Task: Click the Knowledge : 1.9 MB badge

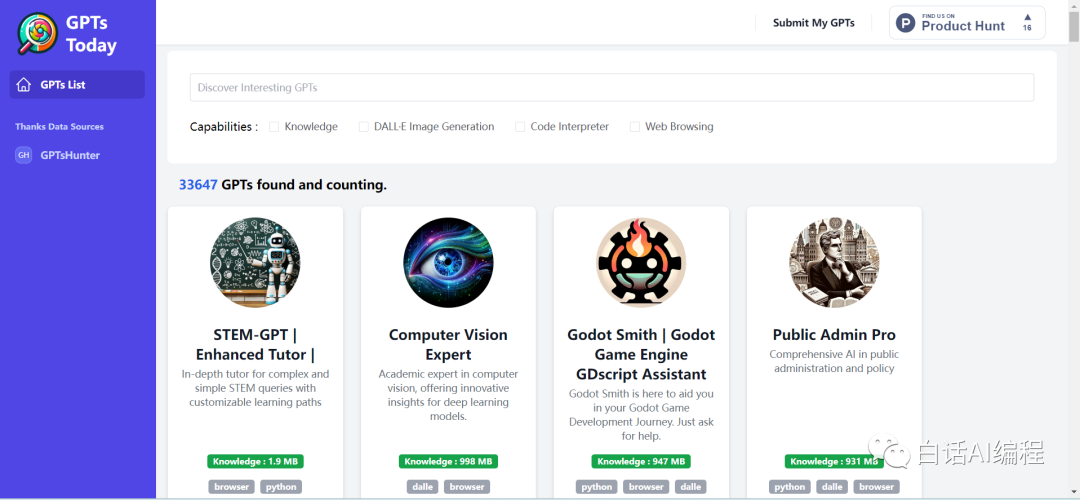Action: pyautogui.click(x=255, y=461)
